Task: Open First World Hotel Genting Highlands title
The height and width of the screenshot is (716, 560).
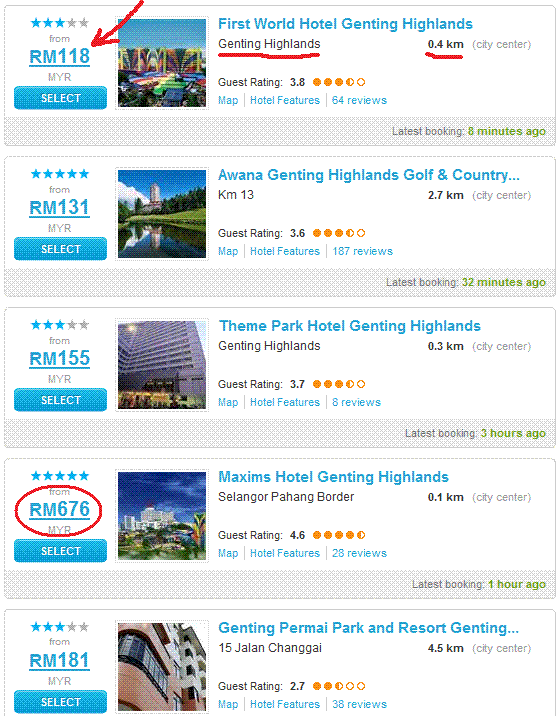Action: point(345,24)
